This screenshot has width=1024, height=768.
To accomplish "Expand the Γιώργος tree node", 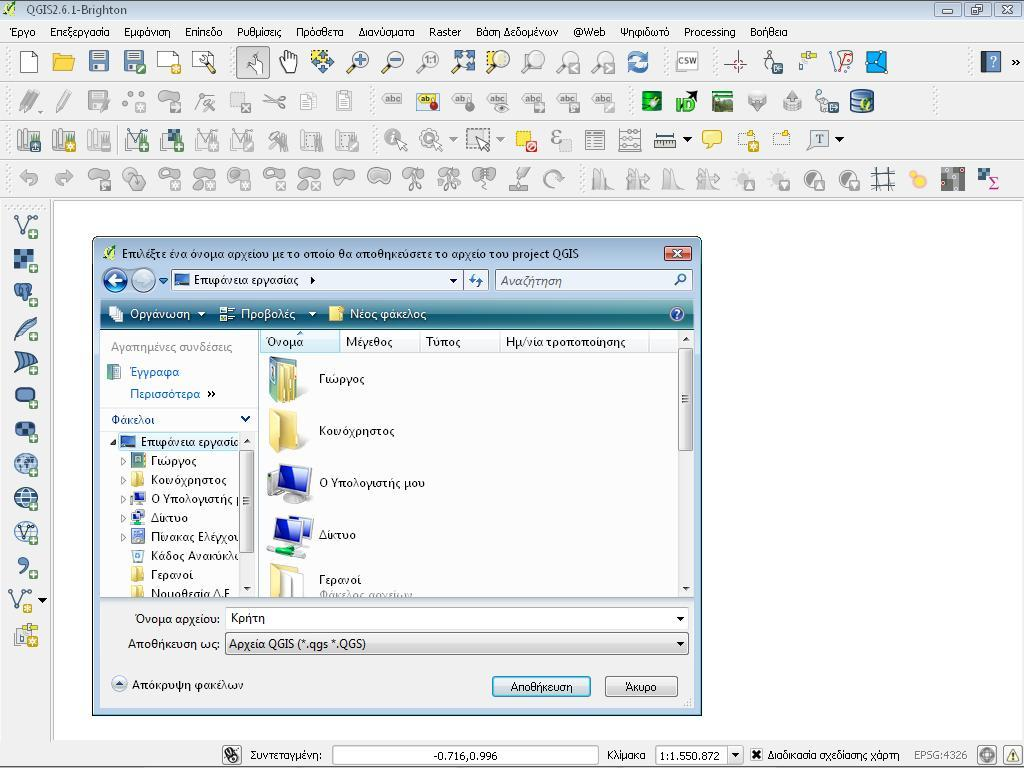I will [123, 461].
